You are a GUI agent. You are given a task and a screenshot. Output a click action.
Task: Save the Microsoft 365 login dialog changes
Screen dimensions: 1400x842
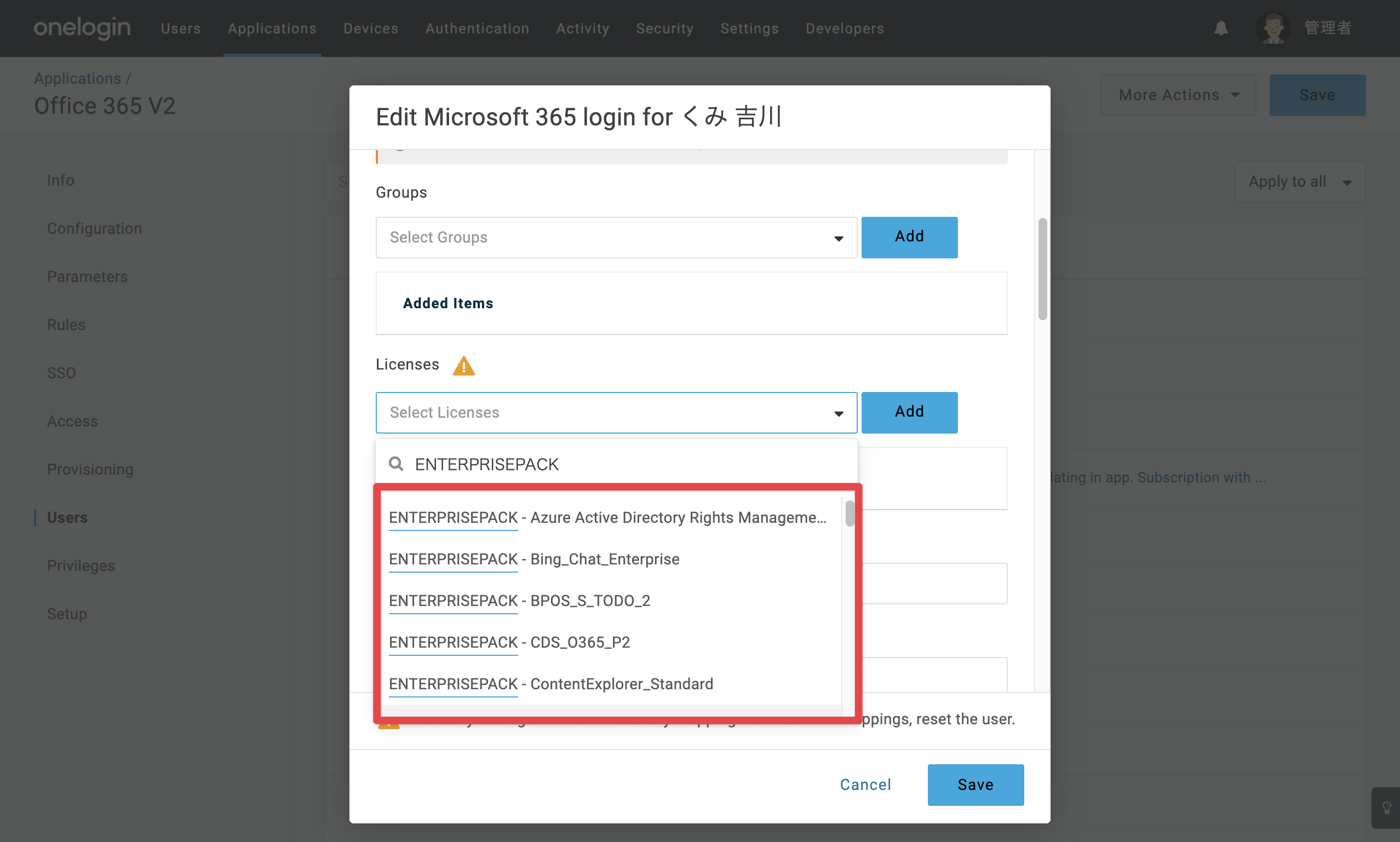975,785
